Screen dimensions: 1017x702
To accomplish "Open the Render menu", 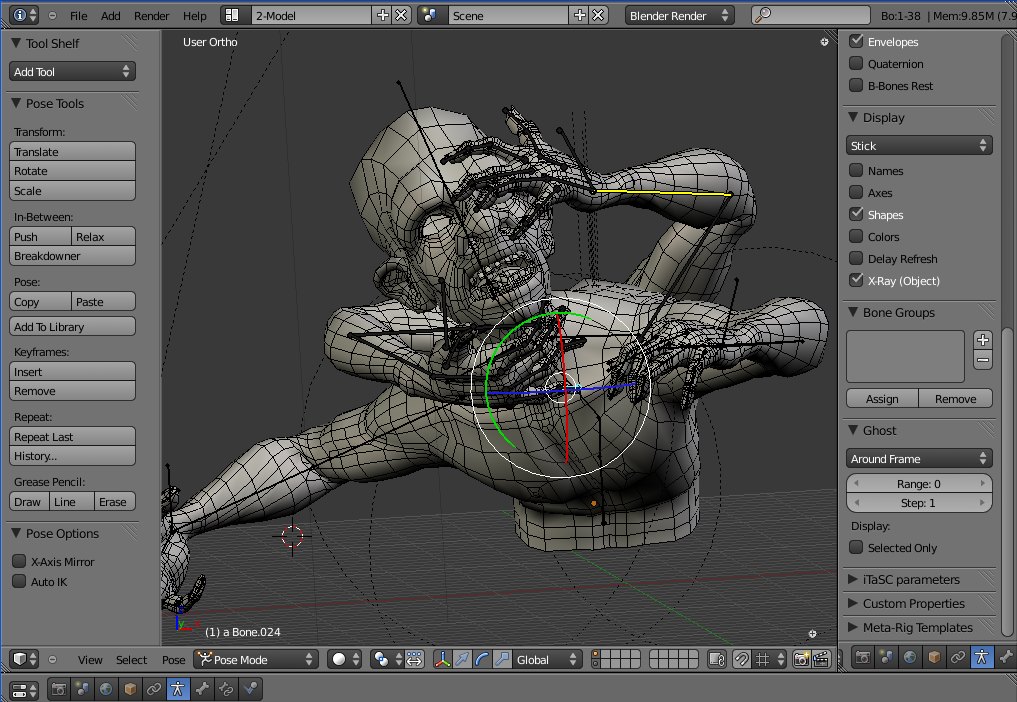I will (x=151, y=16).
